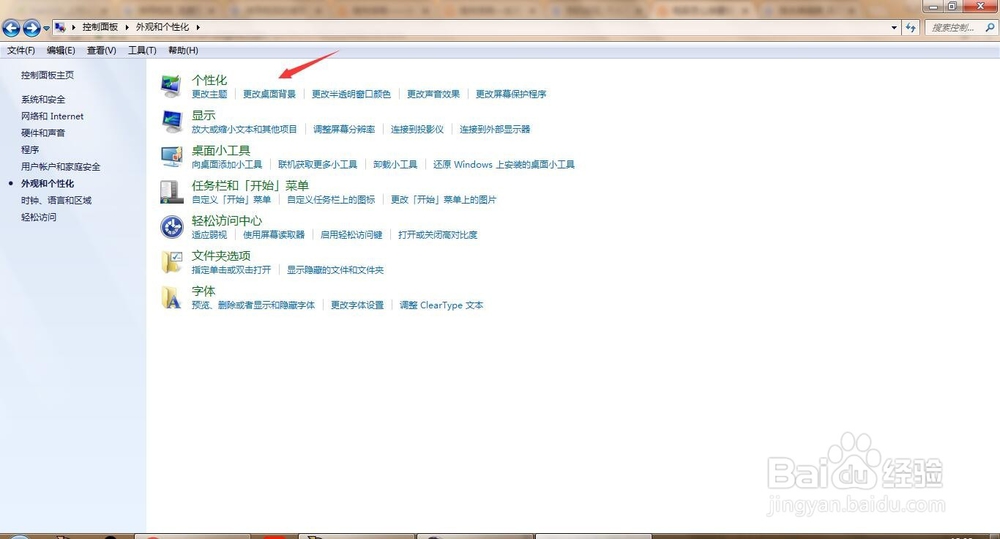The image size is (1000, 539).
Task: Expand arrow after 外观和个性化 breadcrumb
Action: coord(198,27)
